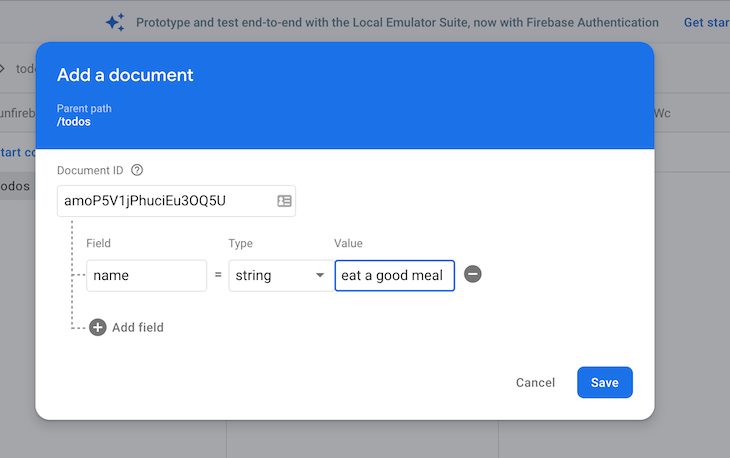
Task: Click the value input containing eat a good meal
Action: coord(394,276)
